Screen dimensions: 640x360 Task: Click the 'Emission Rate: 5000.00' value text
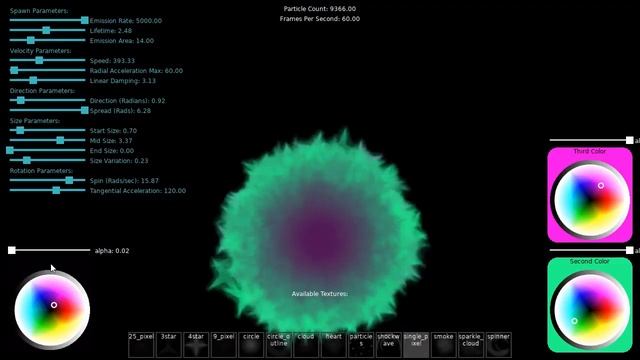(x=126, y=20)
